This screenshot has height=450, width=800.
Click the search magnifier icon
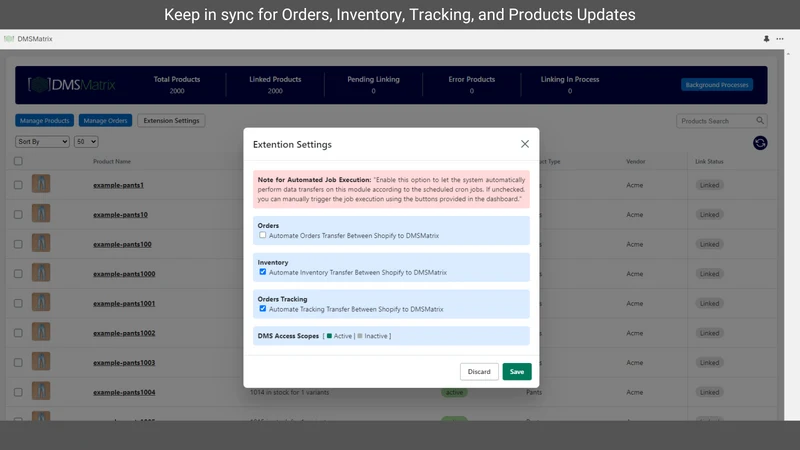click(x=760, y=120)
